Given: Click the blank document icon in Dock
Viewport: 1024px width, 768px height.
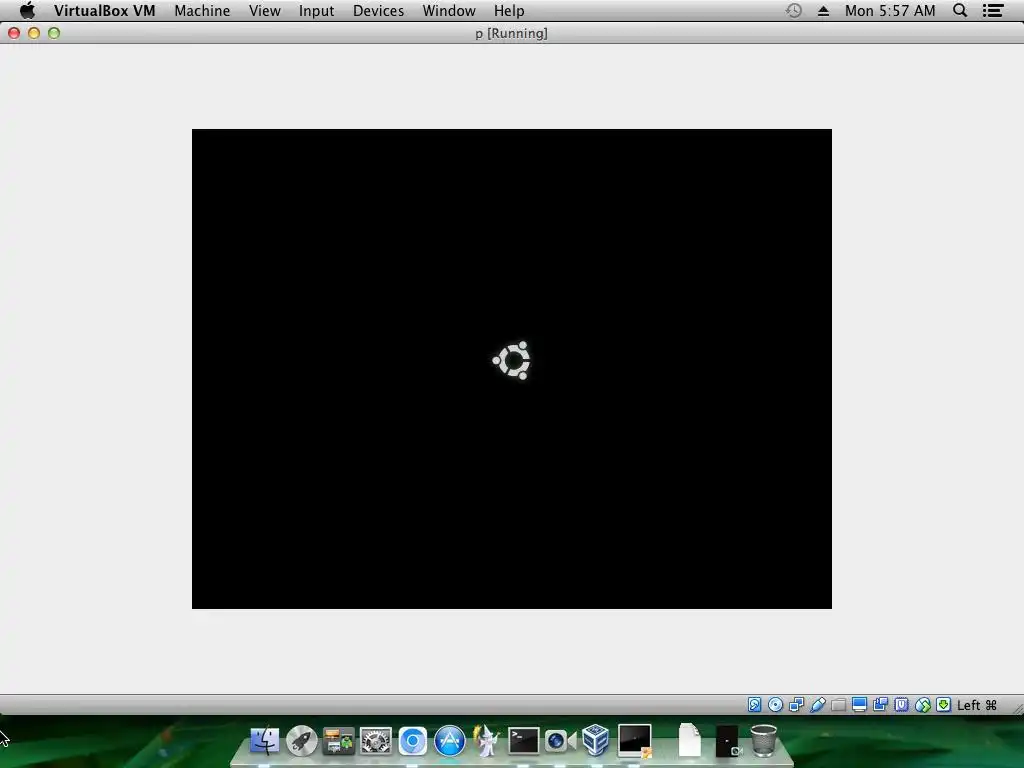Looking at the screenshot, I should click(690, 741).
